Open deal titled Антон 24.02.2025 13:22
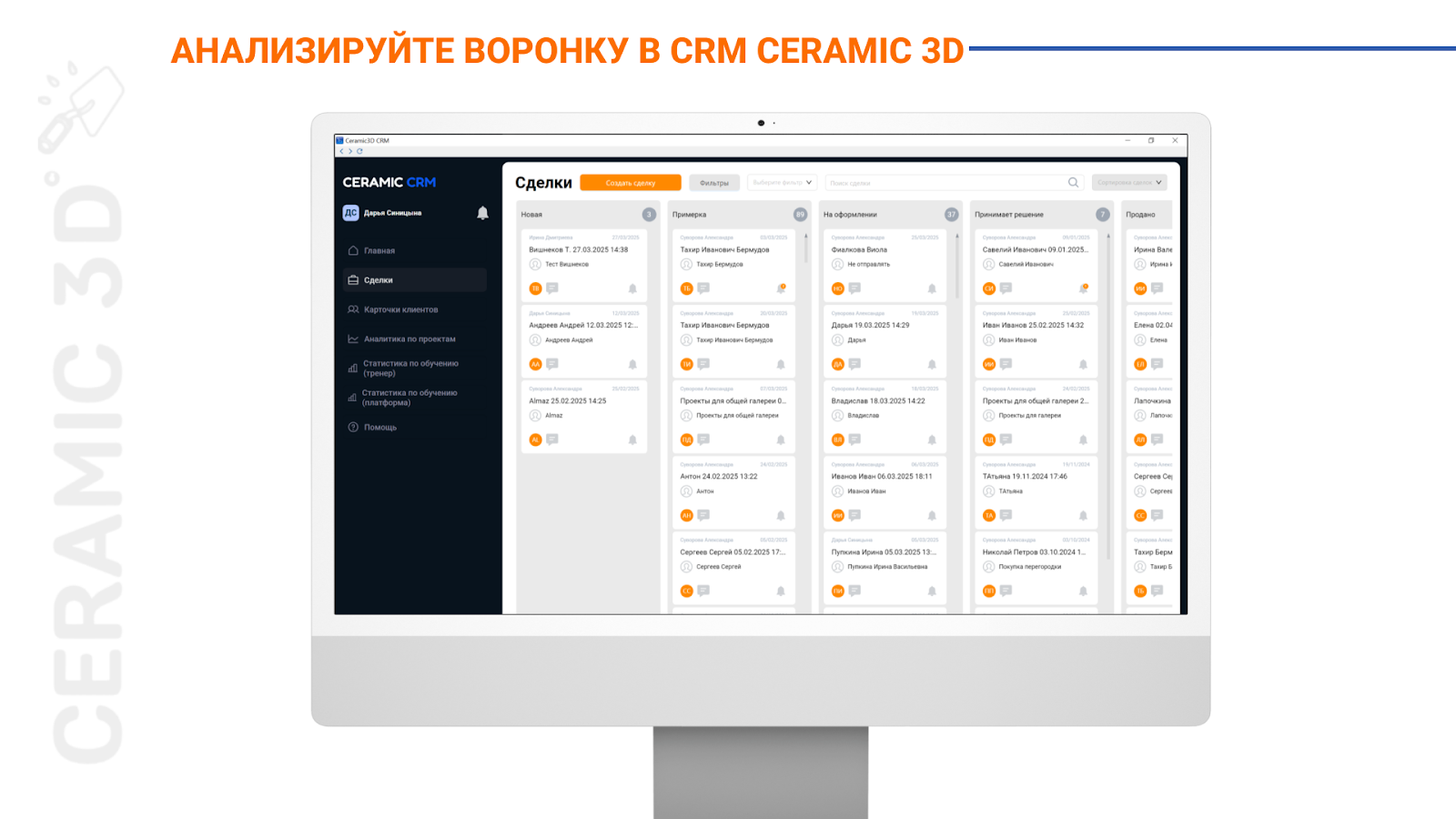Image resolution: width=1456 pixels, height=819 pixels. point(719,476)
